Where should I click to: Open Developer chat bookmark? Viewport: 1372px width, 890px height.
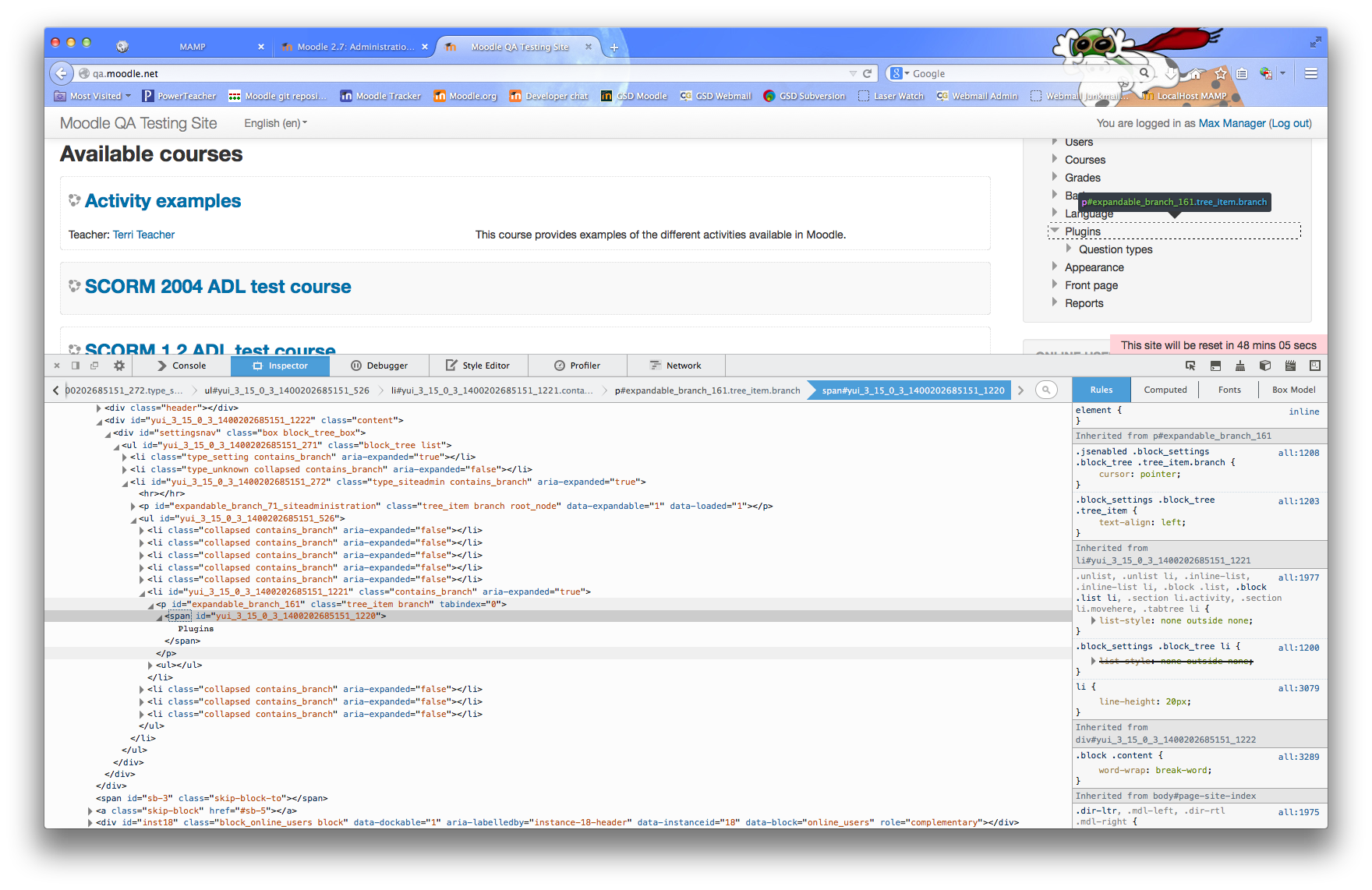pos(549,96)
